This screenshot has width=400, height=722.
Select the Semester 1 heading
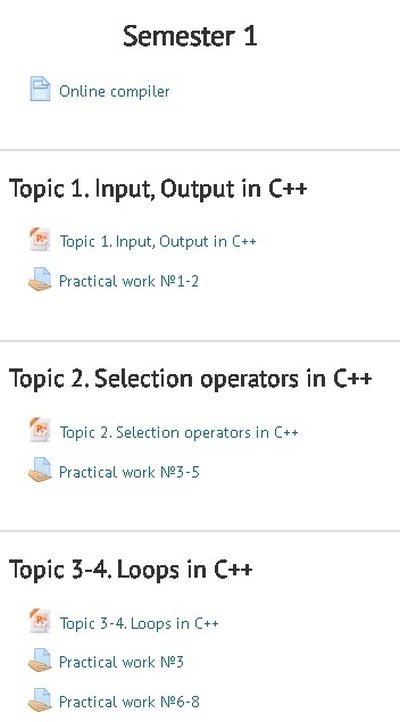pyautogui.click(x=190, y=36)
